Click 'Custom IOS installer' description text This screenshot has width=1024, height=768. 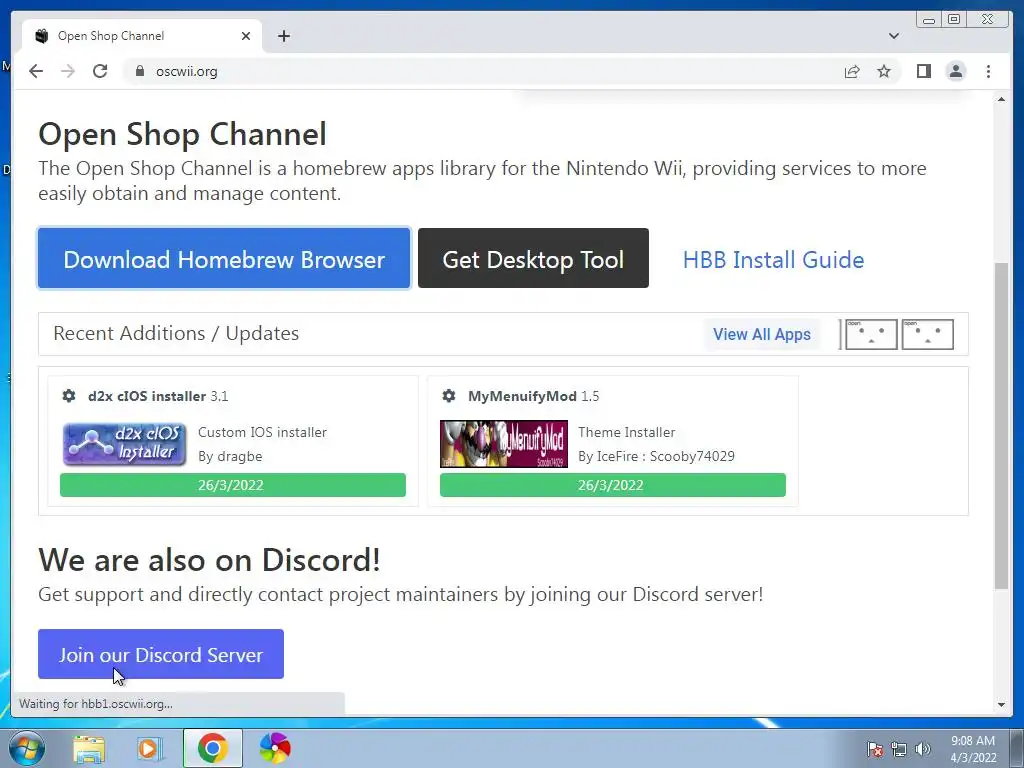click(x=263, y=432)
